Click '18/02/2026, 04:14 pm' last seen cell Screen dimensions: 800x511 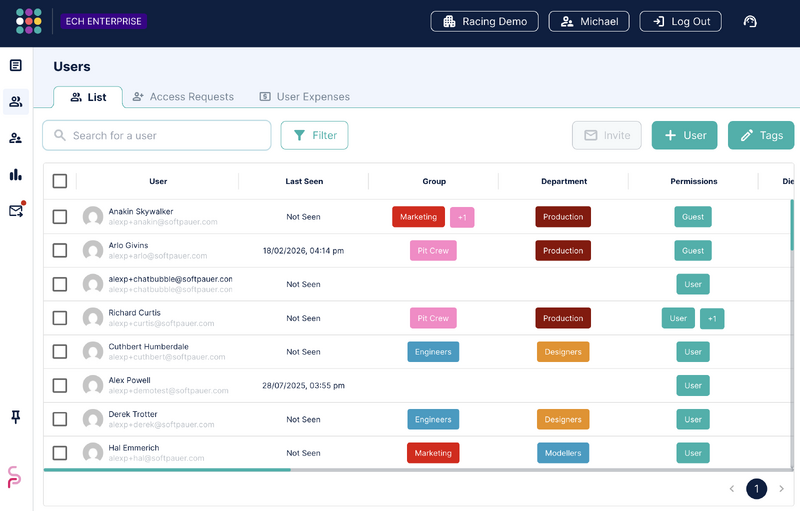[303, 250]
